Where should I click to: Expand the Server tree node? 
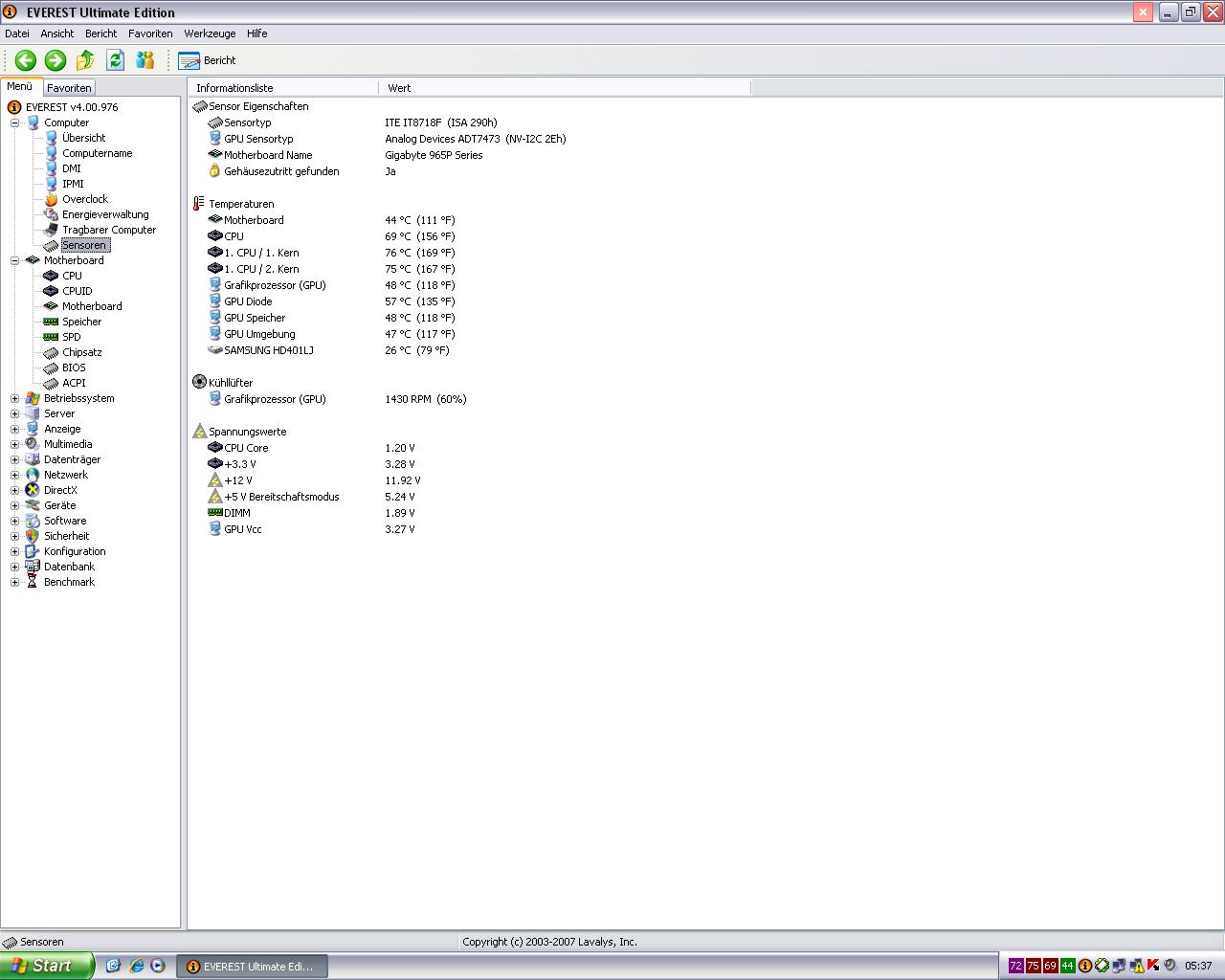click(14, 413)
